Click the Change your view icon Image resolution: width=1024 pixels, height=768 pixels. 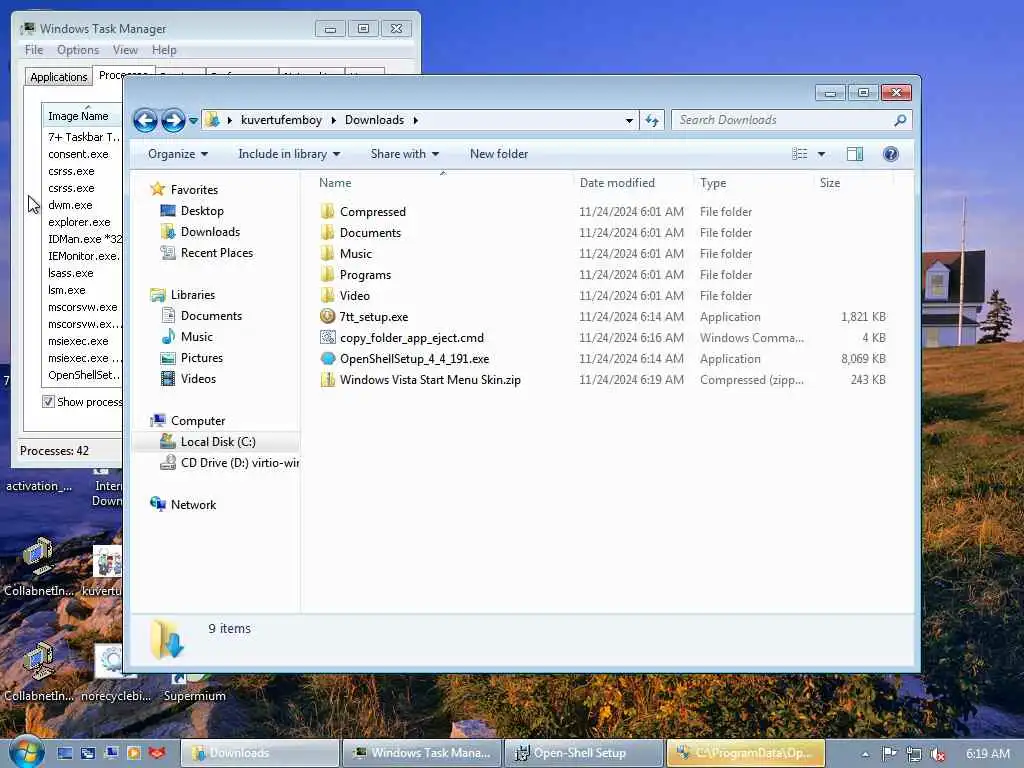[799, 154]
